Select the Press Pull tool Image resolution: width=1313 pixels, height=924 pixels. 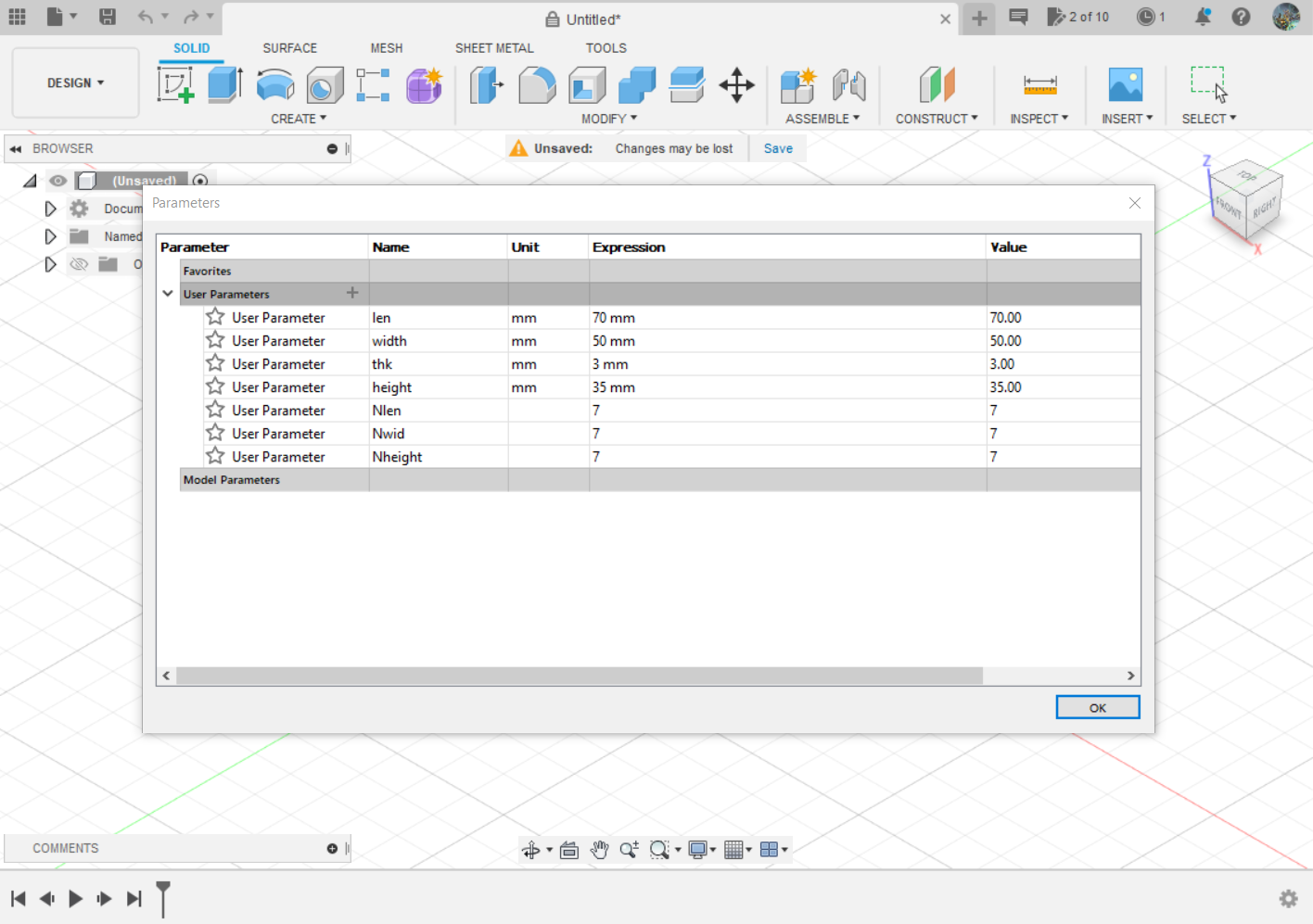click(x=487, y=85)
